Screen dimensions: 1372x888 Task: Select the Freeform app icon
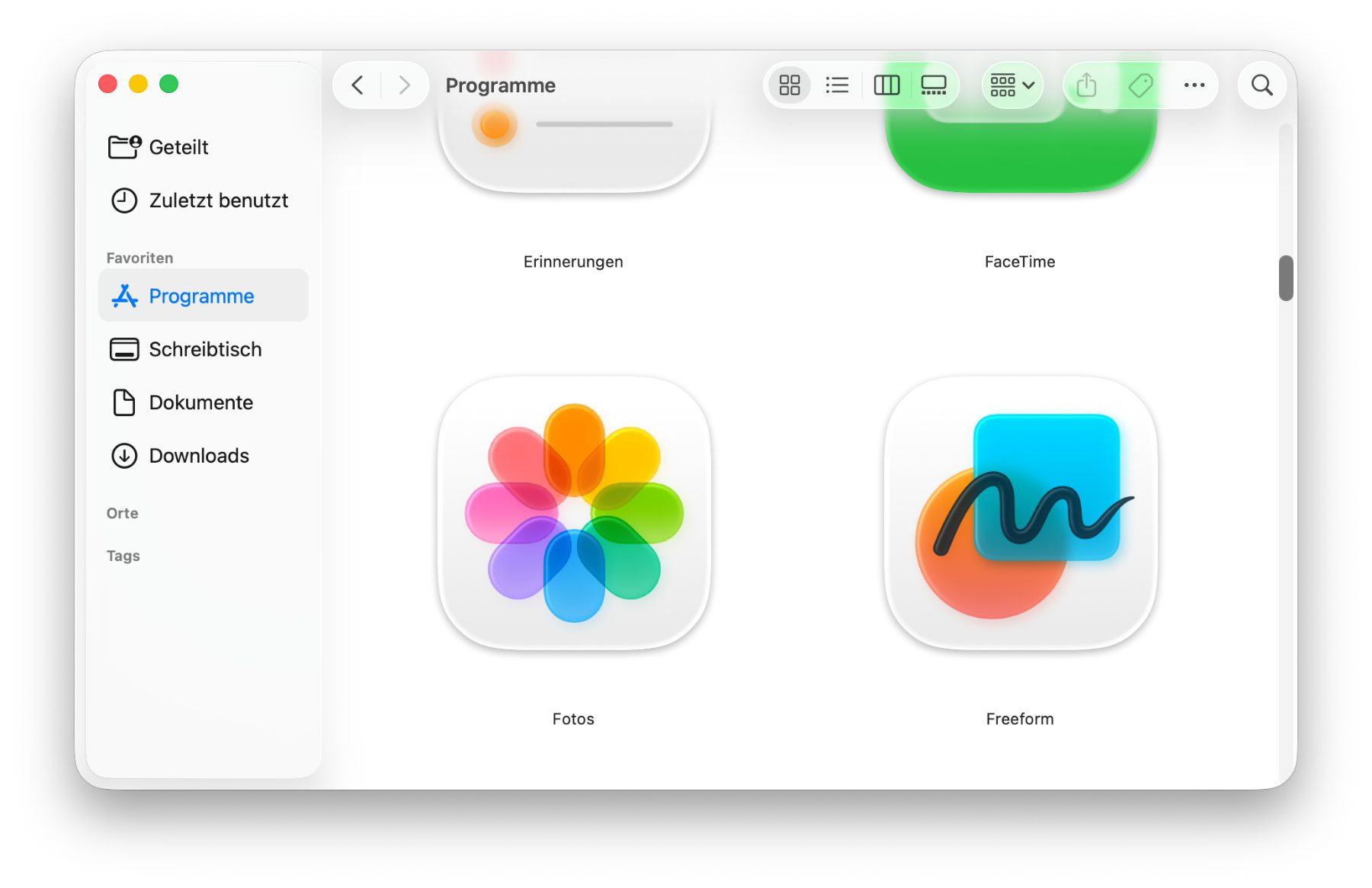1020,513
